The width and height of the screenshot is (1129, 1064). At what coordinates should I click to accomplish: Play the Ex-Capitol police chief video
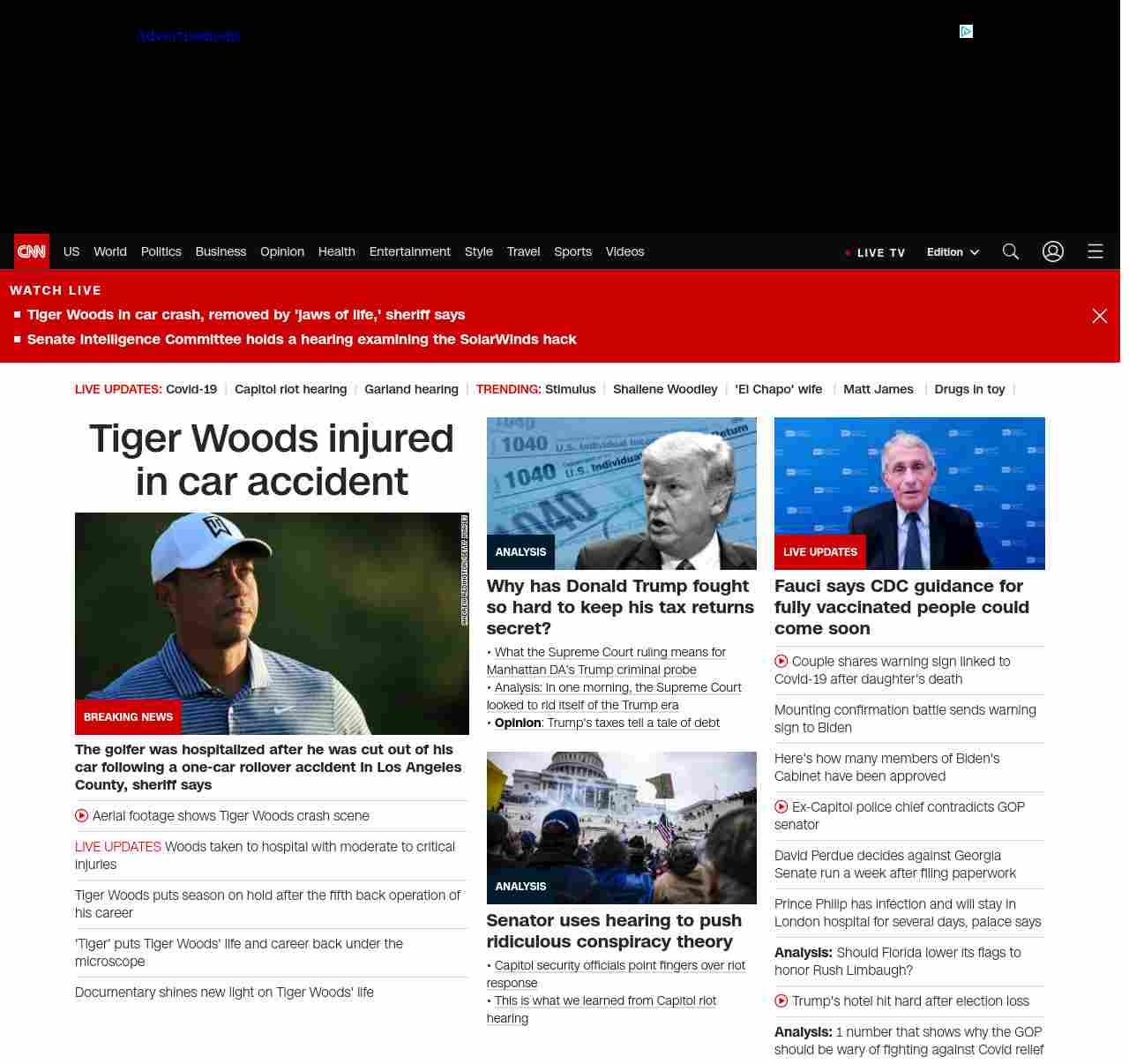pos(781,807)
